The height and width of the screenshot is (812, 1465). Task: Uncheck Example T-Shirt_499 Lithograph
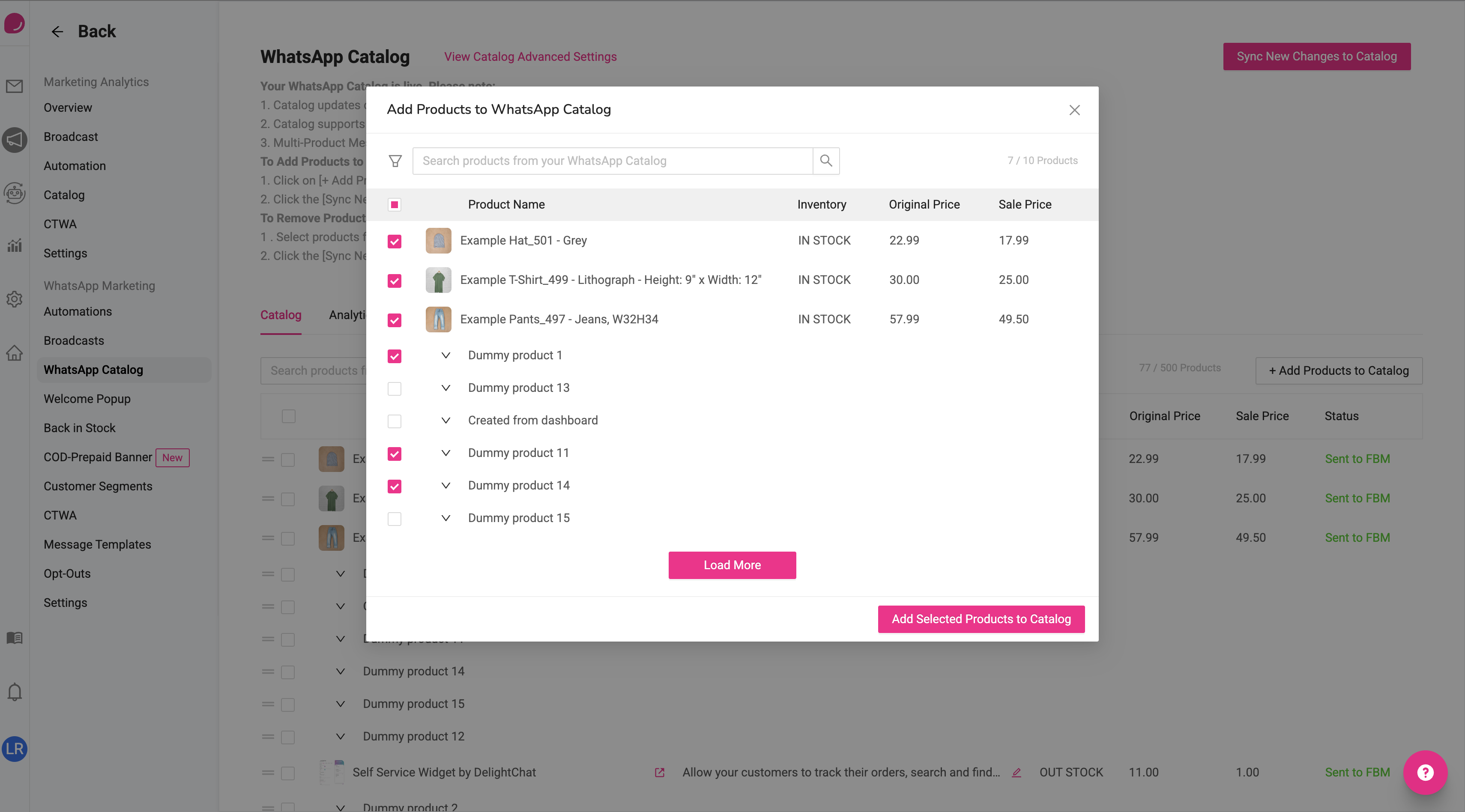click(395, 281)
